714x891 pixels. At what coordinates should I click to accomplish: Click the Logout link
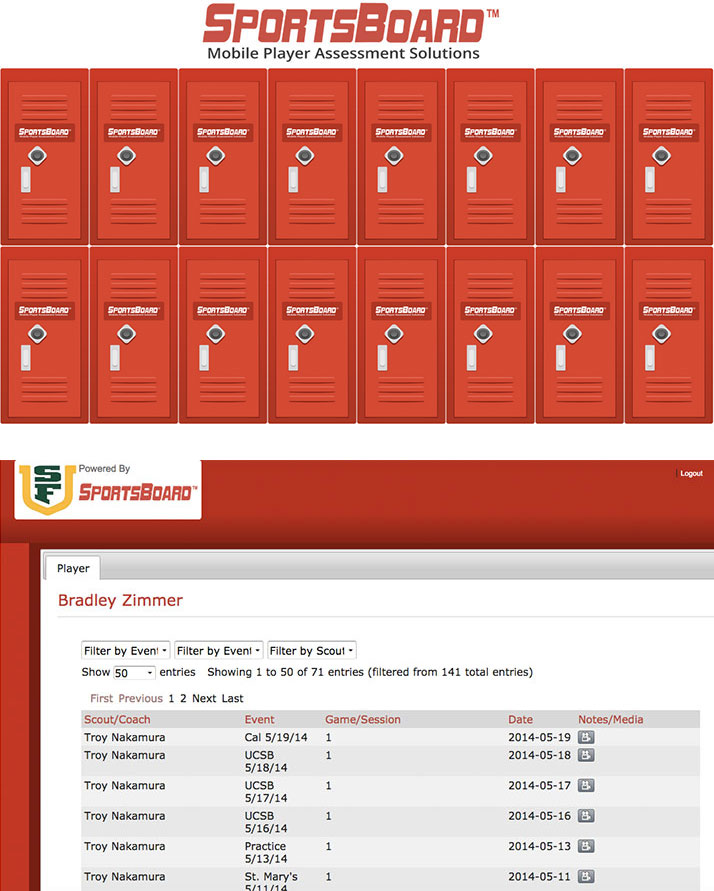tap(691, 473)
